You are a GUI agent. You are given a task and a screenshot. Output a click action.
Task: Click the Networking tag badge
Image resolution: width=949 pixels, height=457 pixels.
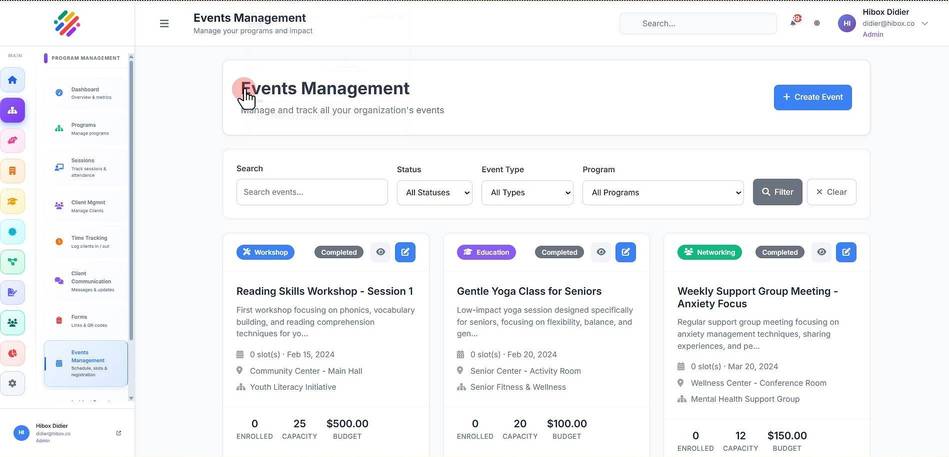click(x=709, y=252)
